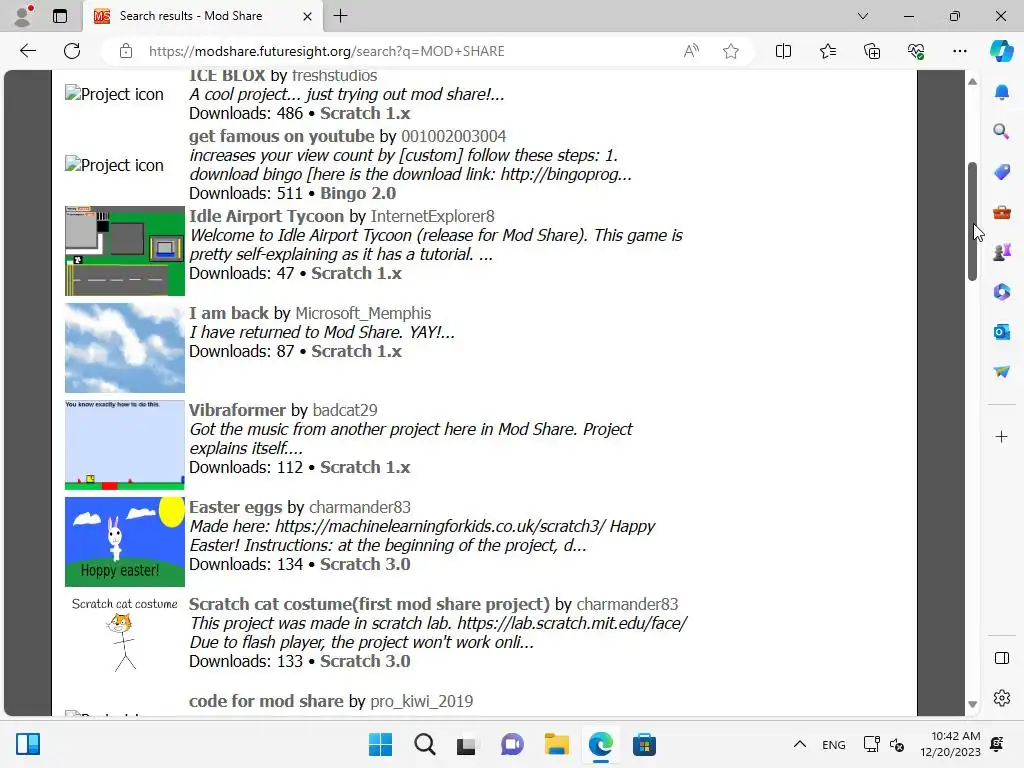1024x768 pixels.
Task: Click Bingo 2.0 mod link
Action: [358, 193]
